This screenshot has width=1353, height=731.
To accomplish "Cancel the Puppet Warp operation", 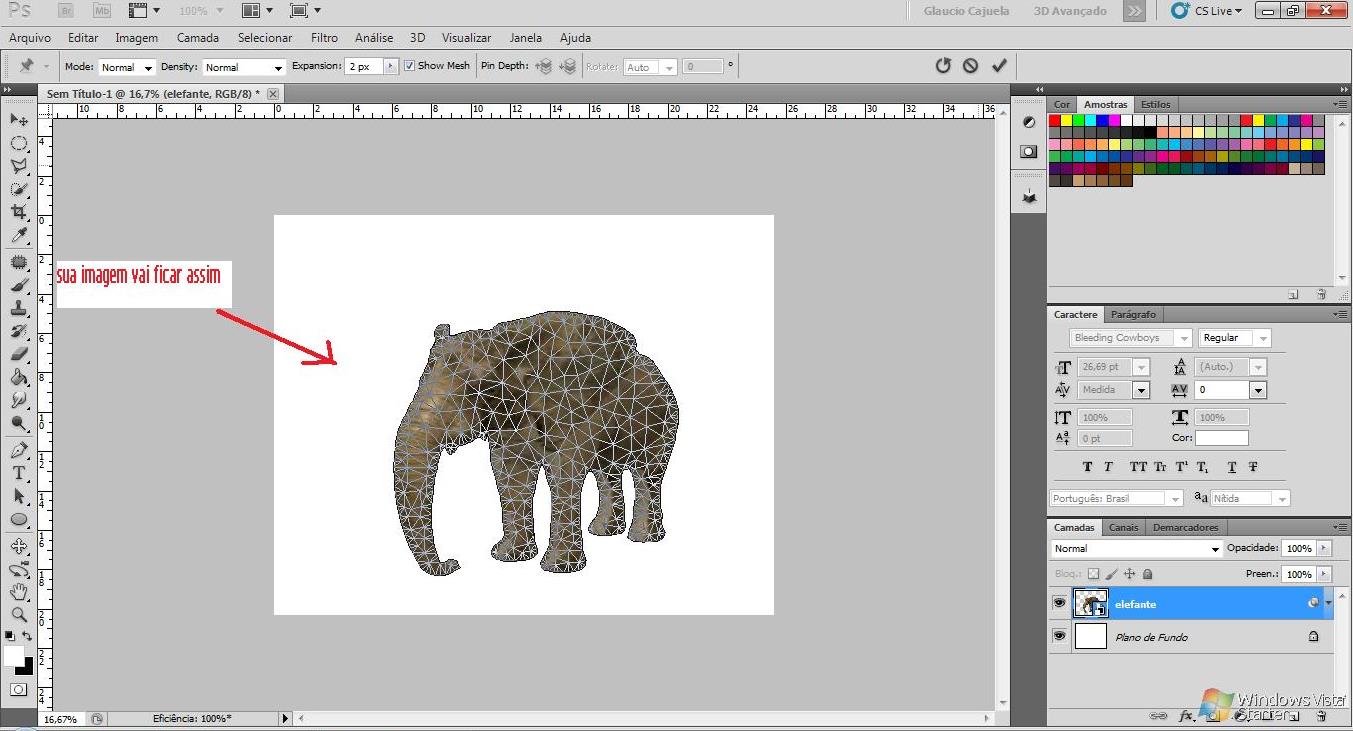I will [x=970, y=66].
